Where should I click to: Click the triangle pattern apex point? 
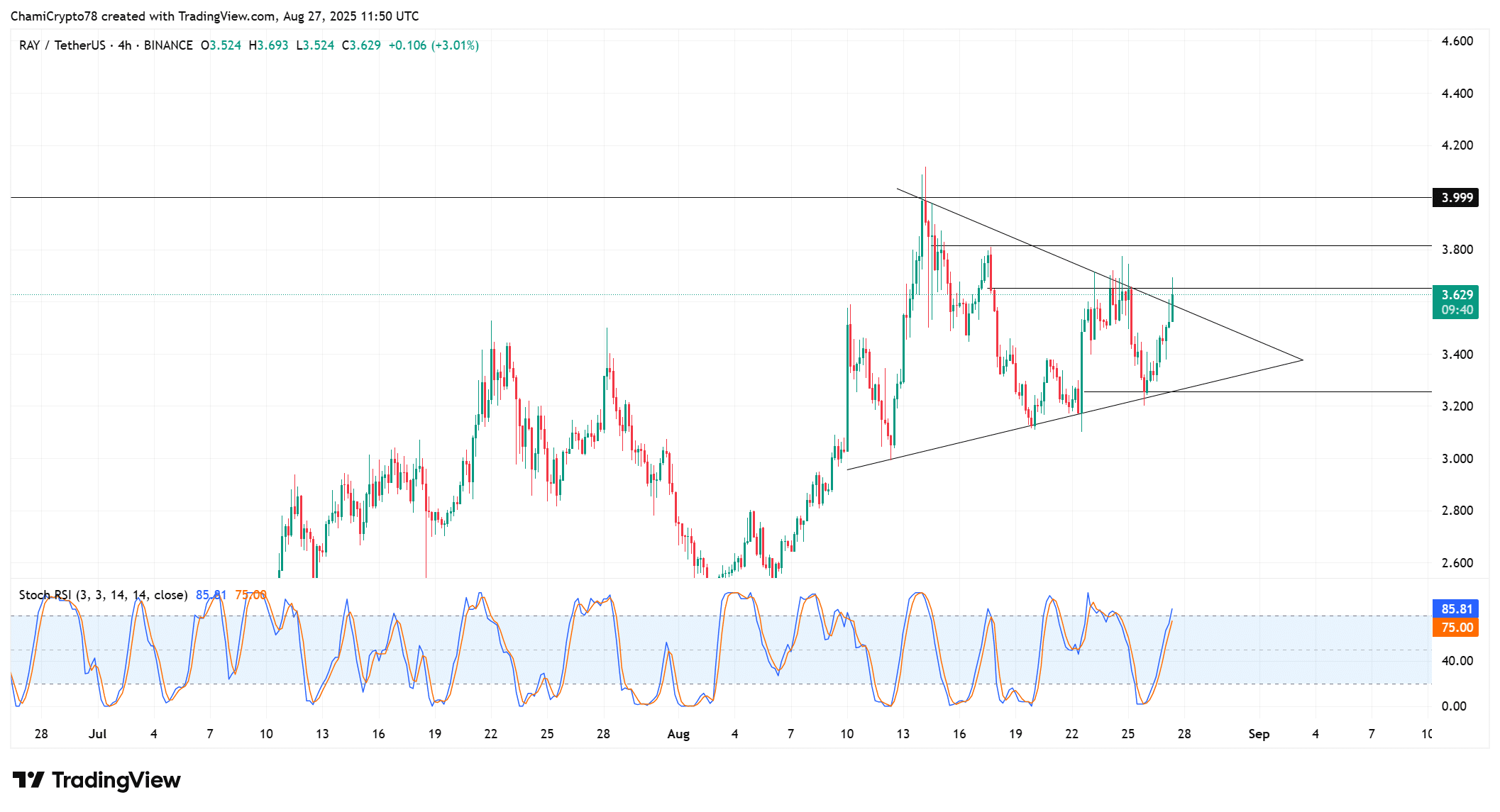(1303, 360)
